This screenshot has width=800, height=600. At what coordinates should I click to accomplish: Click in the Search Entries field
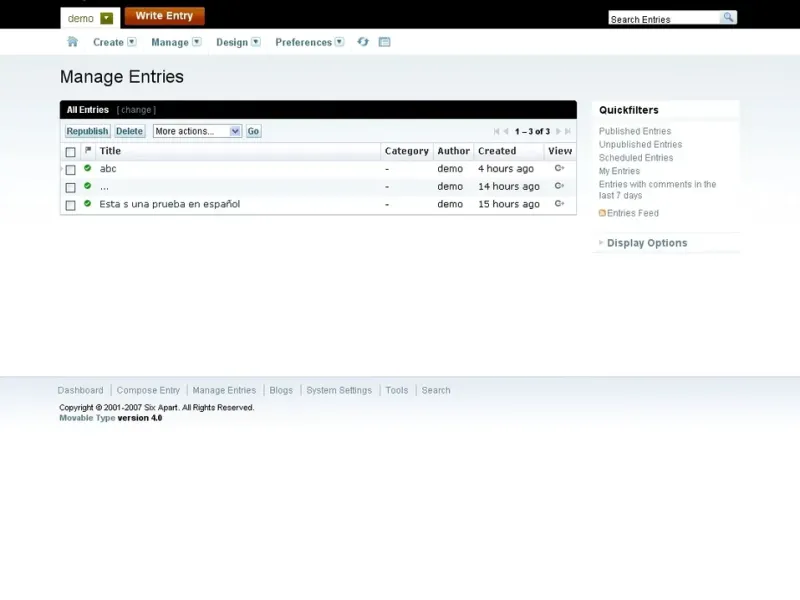664,19
